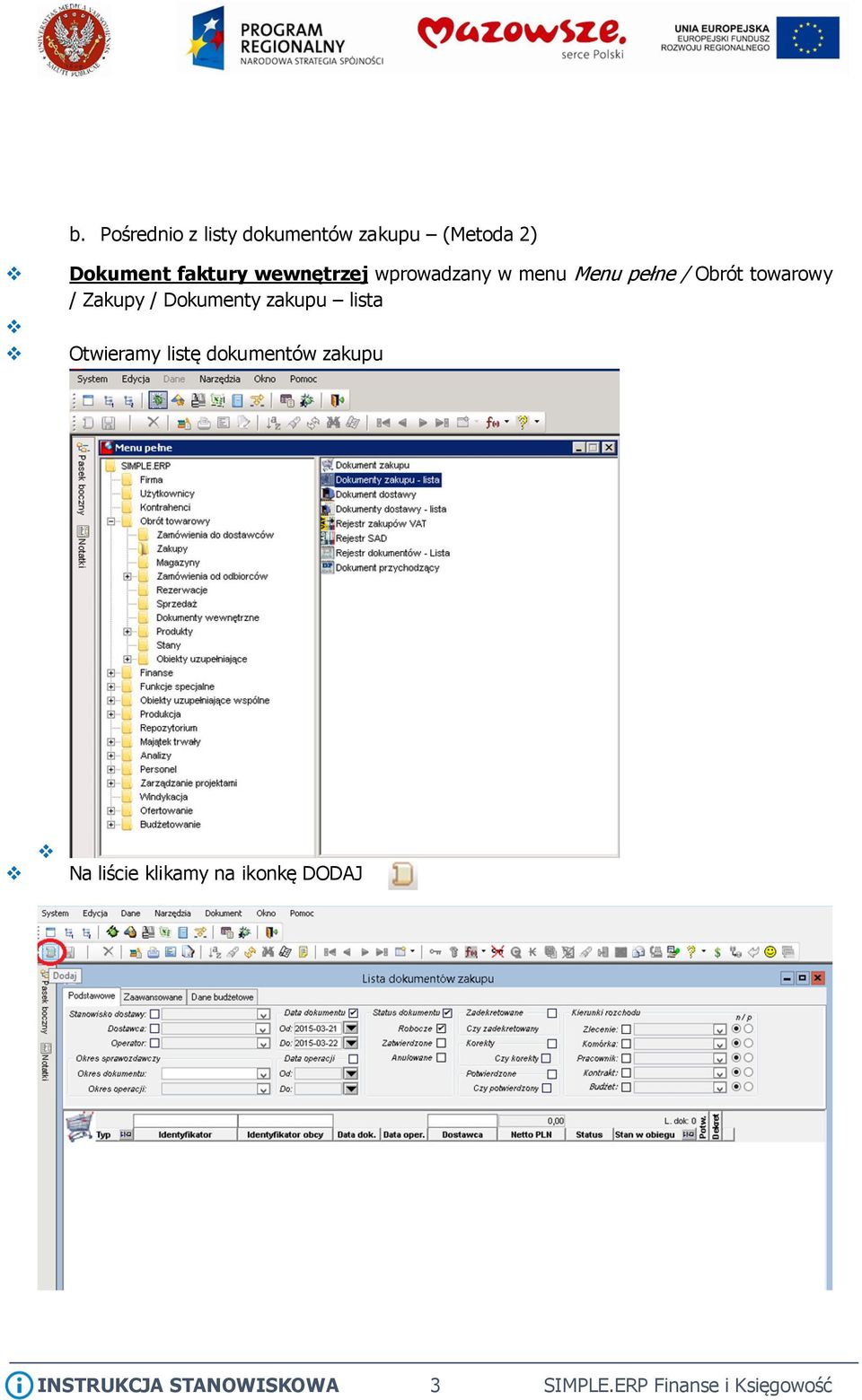This screenshot has width=862, height=1400.
Task: Tick the Zadekretowane checkbox
Action: coord(551,1013)
